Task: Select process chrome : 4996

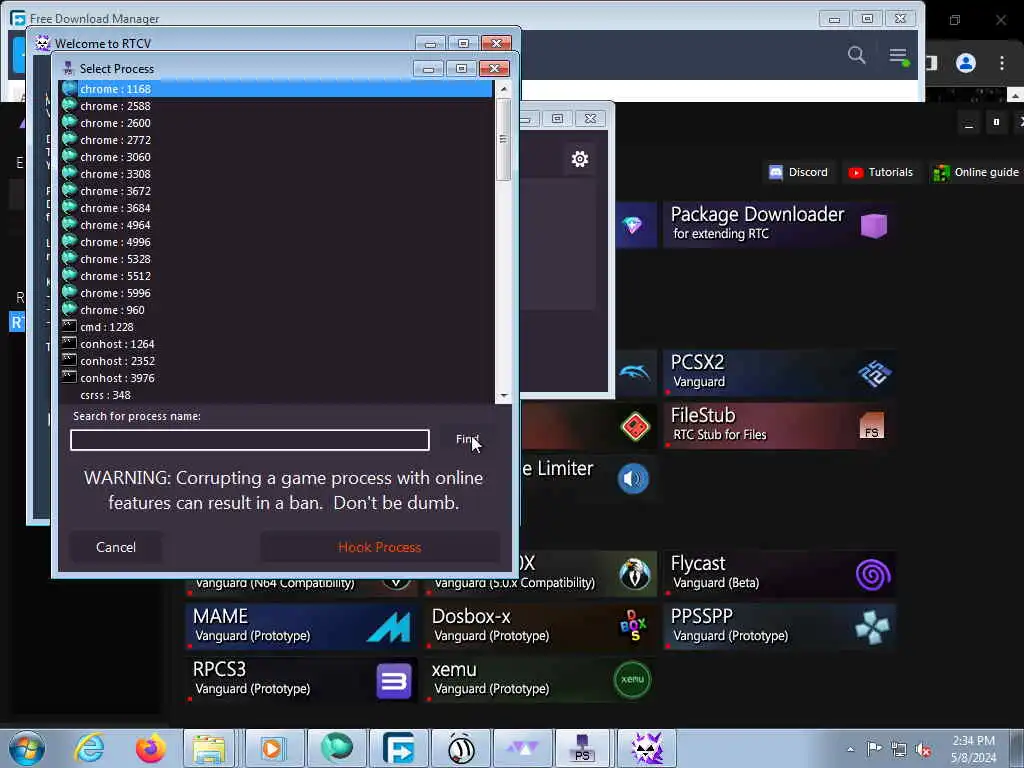Action: coord(276,242)
